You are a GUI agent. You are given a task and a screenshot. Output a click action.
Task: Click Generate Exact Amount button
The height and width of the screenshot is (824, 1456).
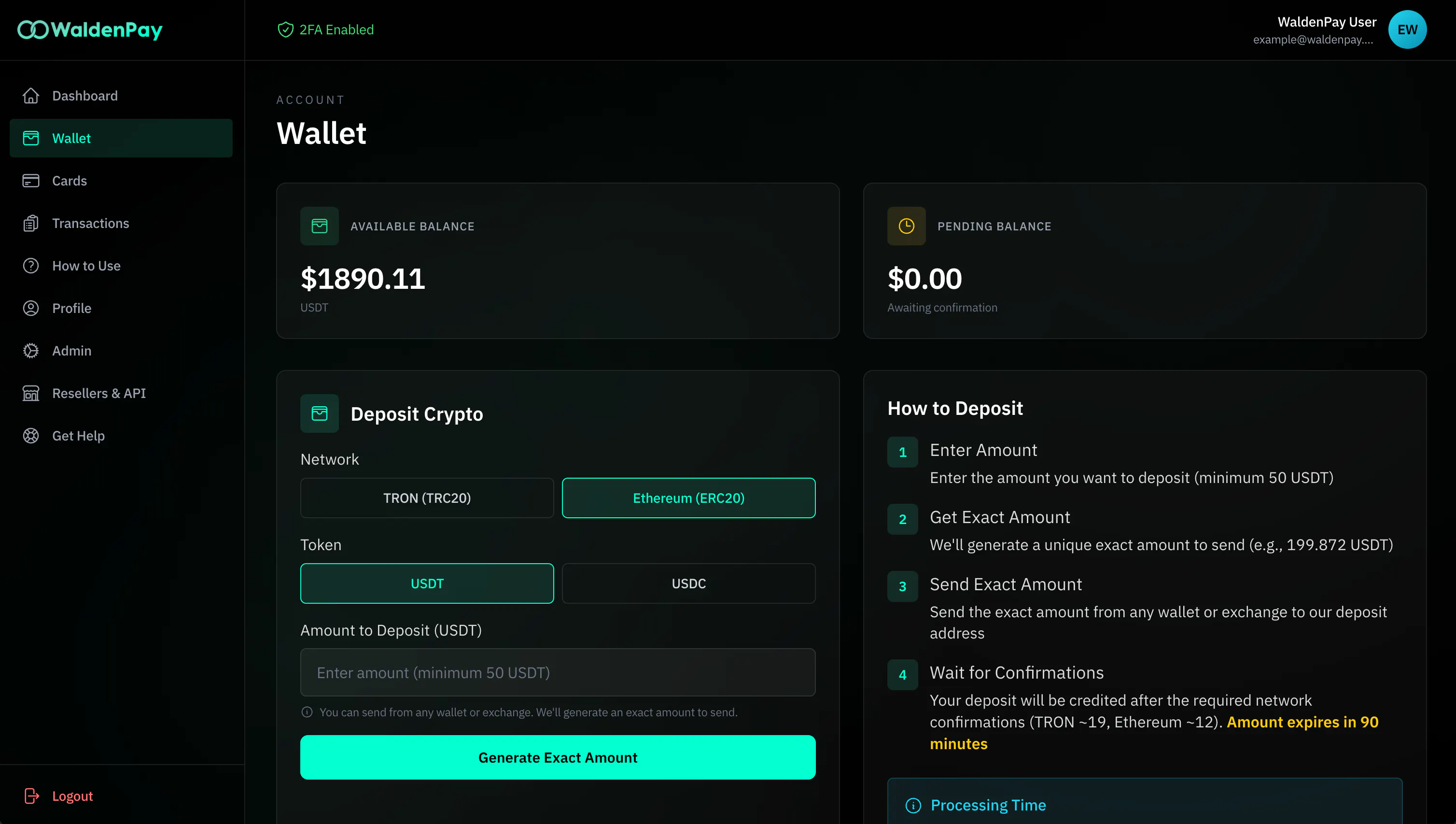(558, 757)
